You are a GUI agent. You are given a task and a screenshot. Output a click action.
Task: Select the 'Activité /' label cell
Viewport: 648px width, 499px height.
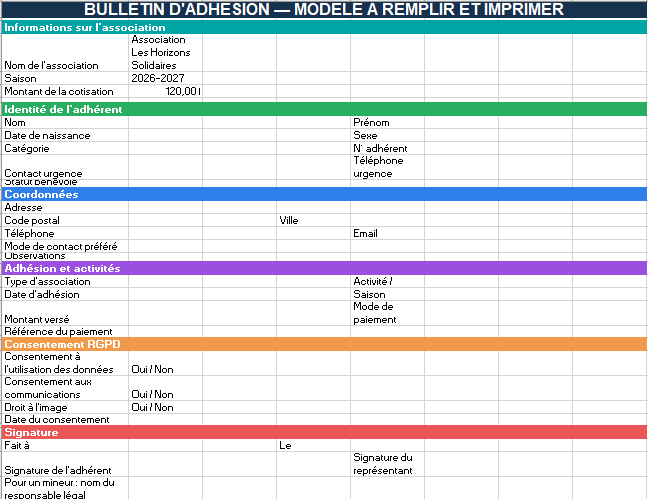(387, 282)
